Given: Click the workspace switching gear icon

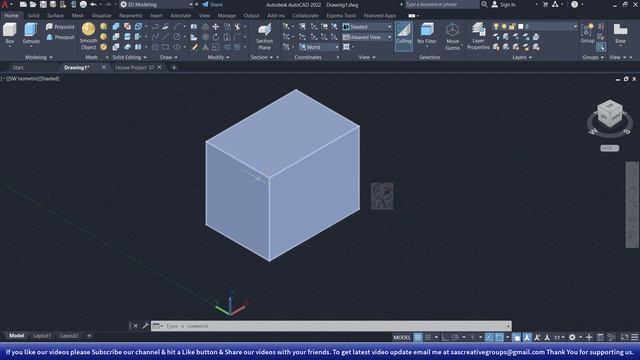Looking at the screenshot, I should point(572,338).
